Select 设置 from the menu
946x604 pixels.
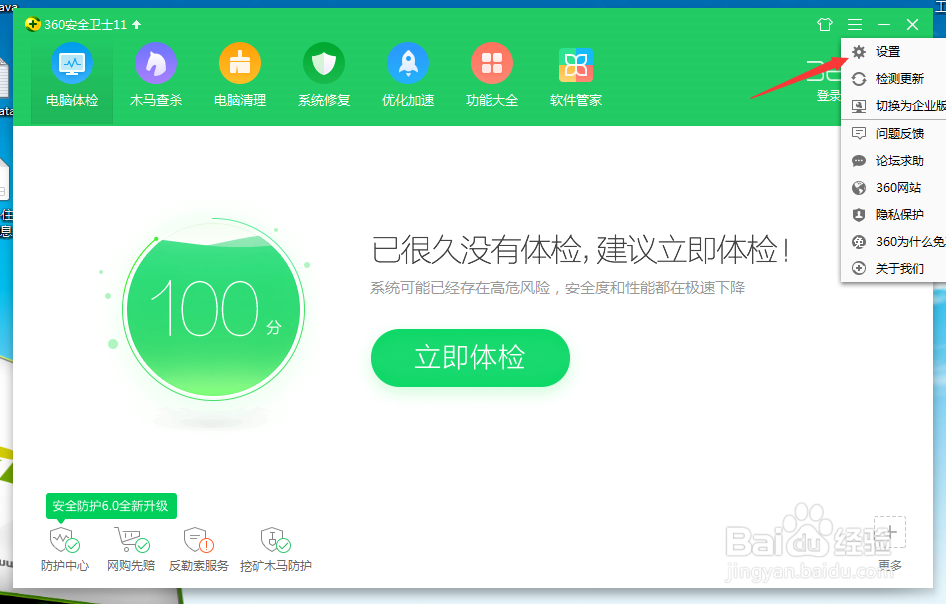click(x=894, y=52)
